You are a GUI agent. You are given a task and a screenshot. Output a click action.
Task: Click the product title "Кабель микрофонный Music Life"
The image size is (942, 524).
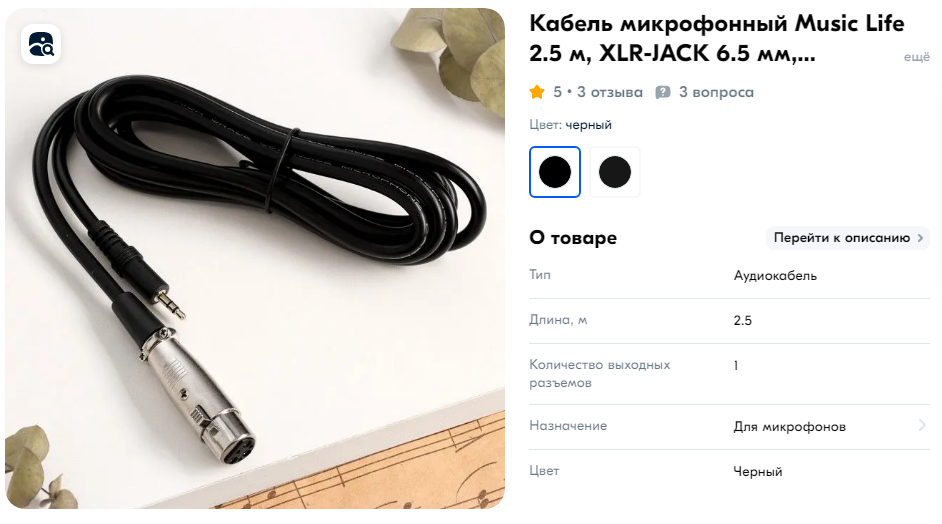717,24
